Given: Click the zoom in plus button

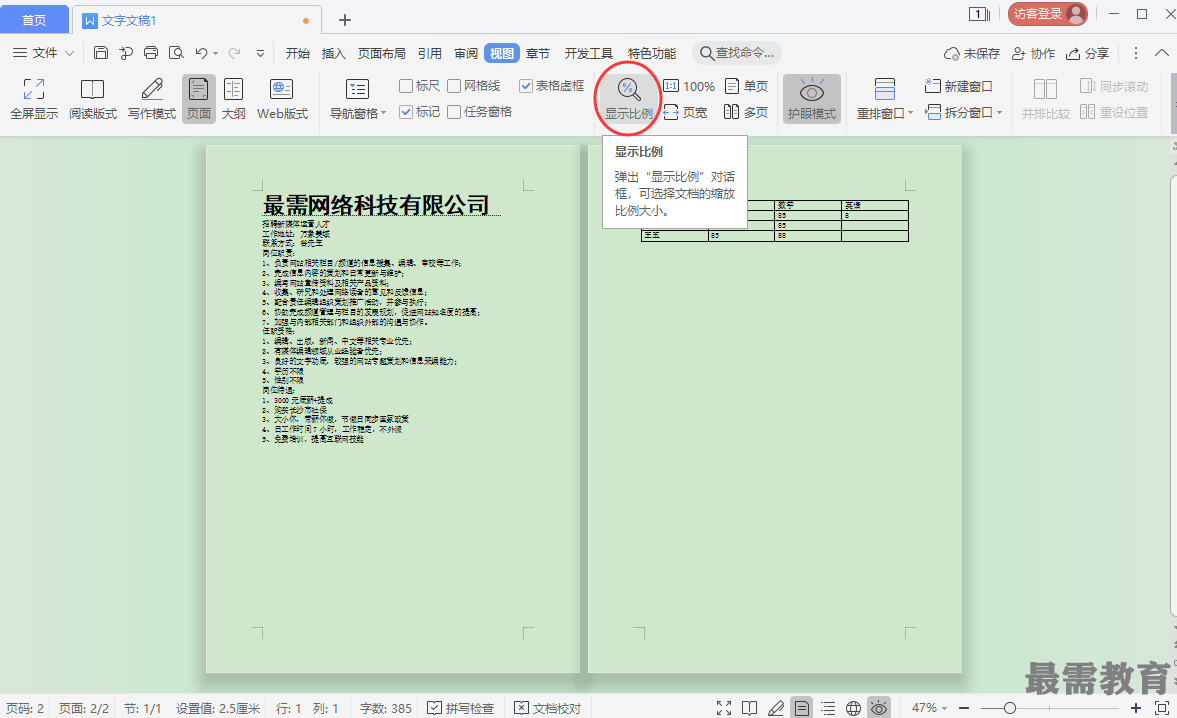Looking at the screenshot, I should click(1136, 707).
